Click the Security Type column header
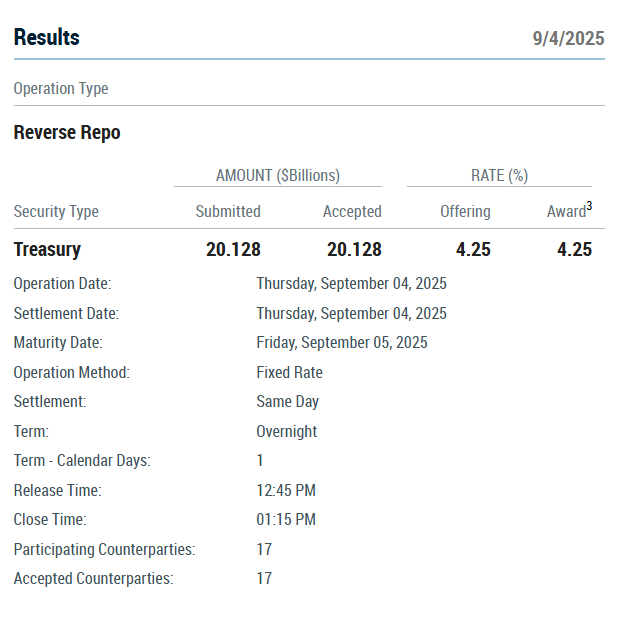The image size is (638, 624). [56, 212]
